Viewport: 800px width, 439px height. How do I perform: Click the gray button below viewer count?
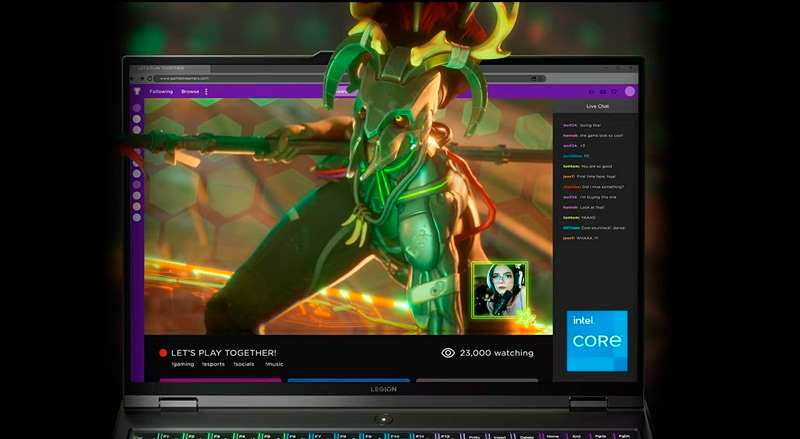tap(477, 380)
